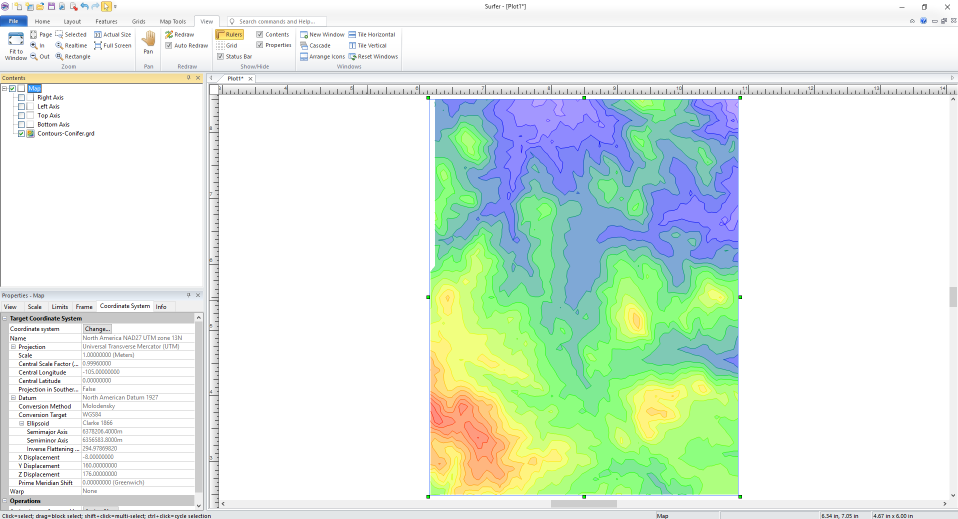Click the open folder icon in quick access toolbar

point(40,7)
